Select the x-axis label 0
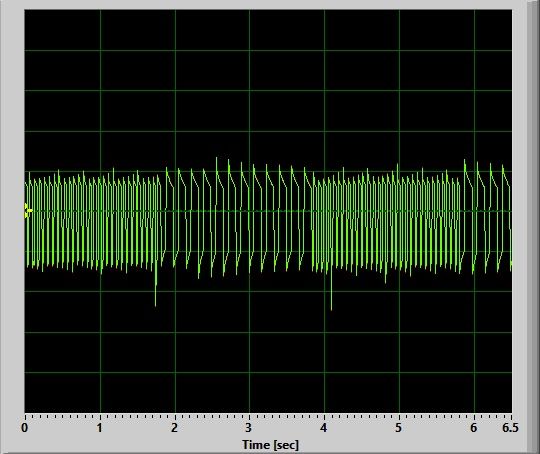 (x=24, y=428)
